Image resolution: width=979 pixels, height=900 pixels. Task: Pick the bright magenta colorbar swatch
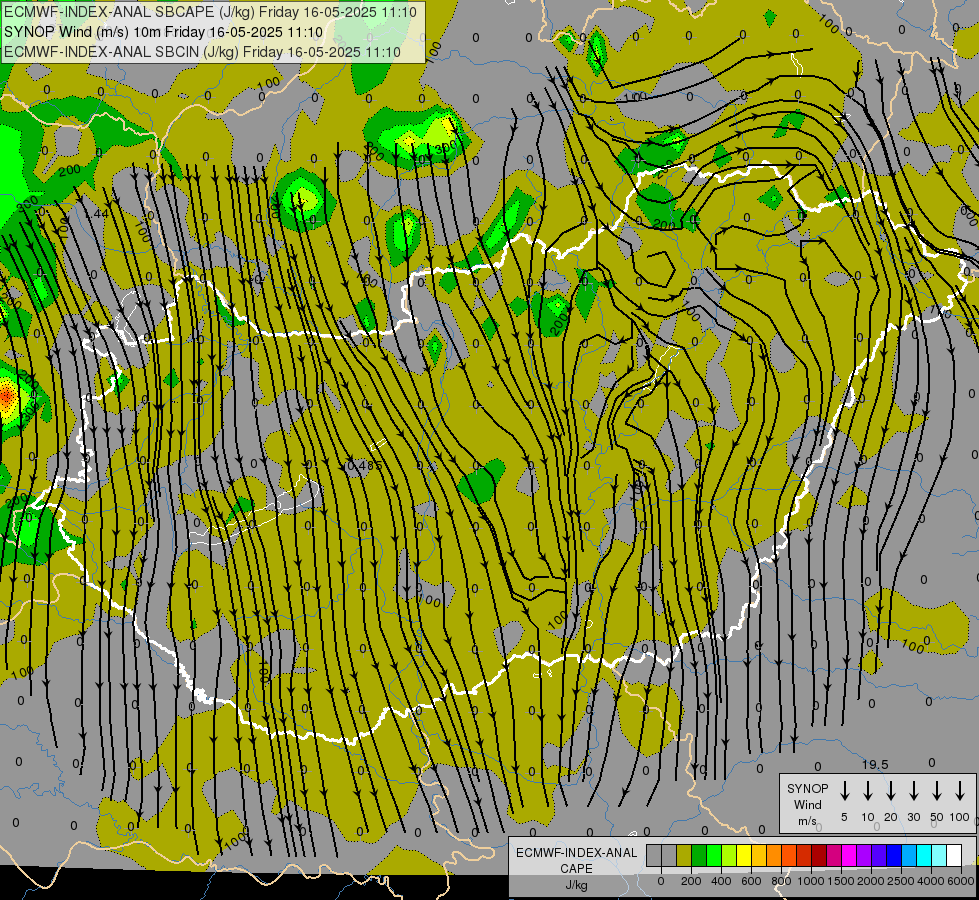849,855
